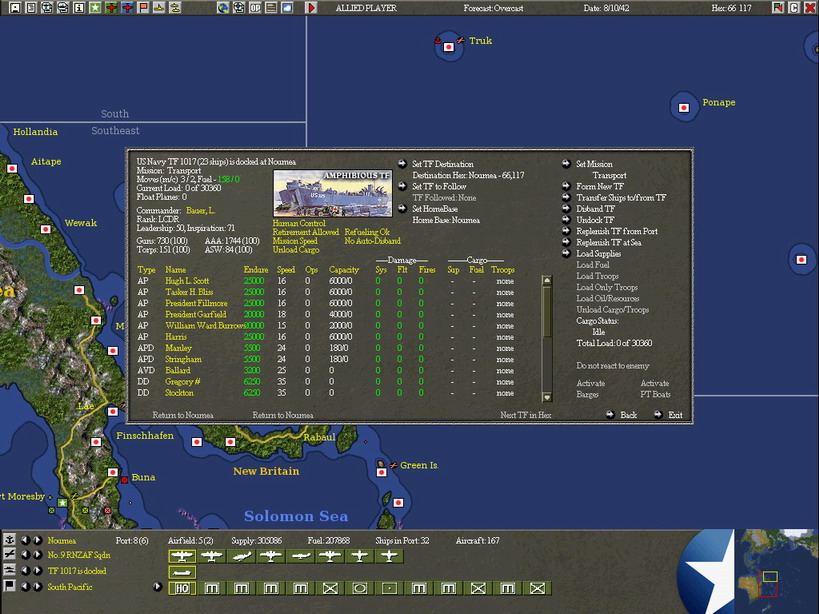The height and width of the screenshot is (614, 819).
Task: Click Undock TF
Action: click(595, 220)
